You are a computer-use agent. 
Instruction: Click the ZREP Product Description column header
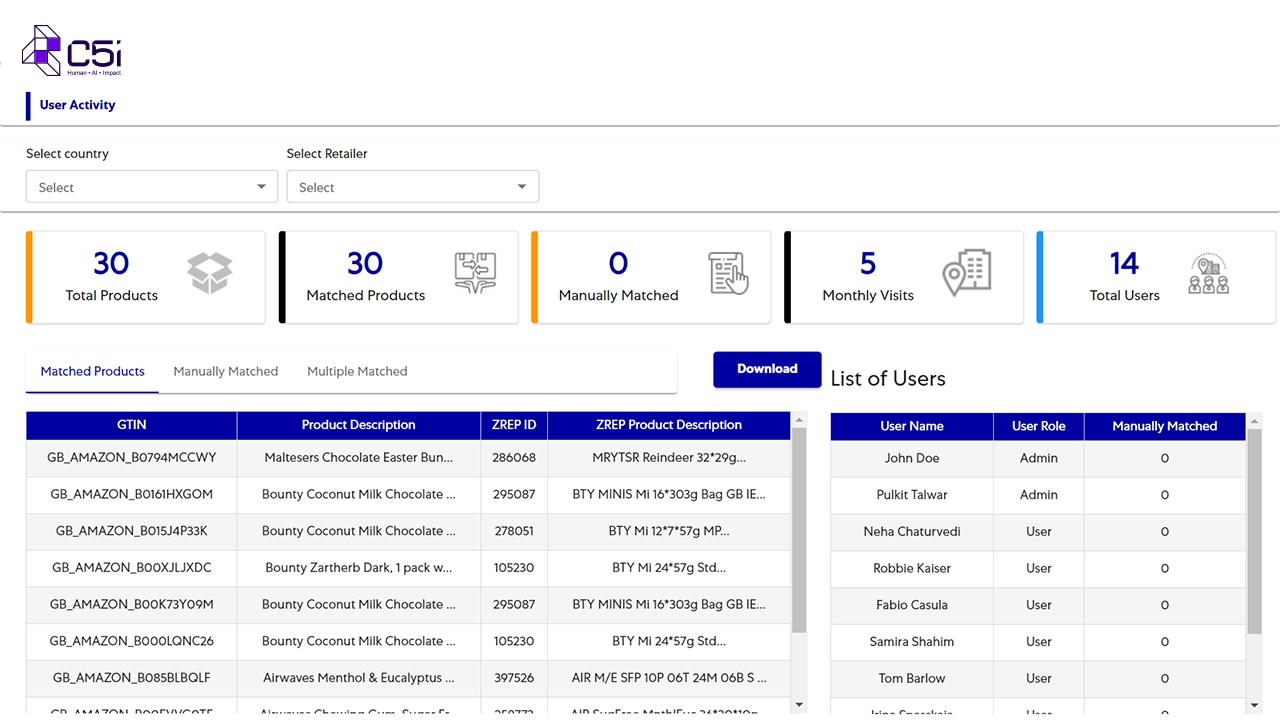pyautogui.click(x=669, y=425)
